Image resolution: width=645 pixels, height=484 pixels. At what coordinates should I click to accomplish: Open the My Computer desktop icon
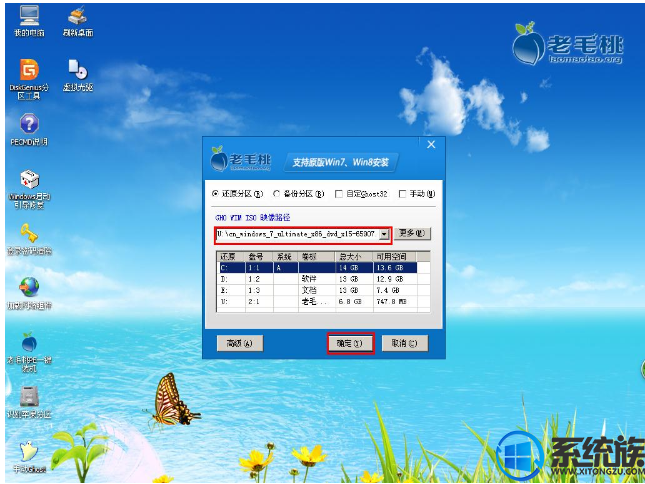coord(29,21)
